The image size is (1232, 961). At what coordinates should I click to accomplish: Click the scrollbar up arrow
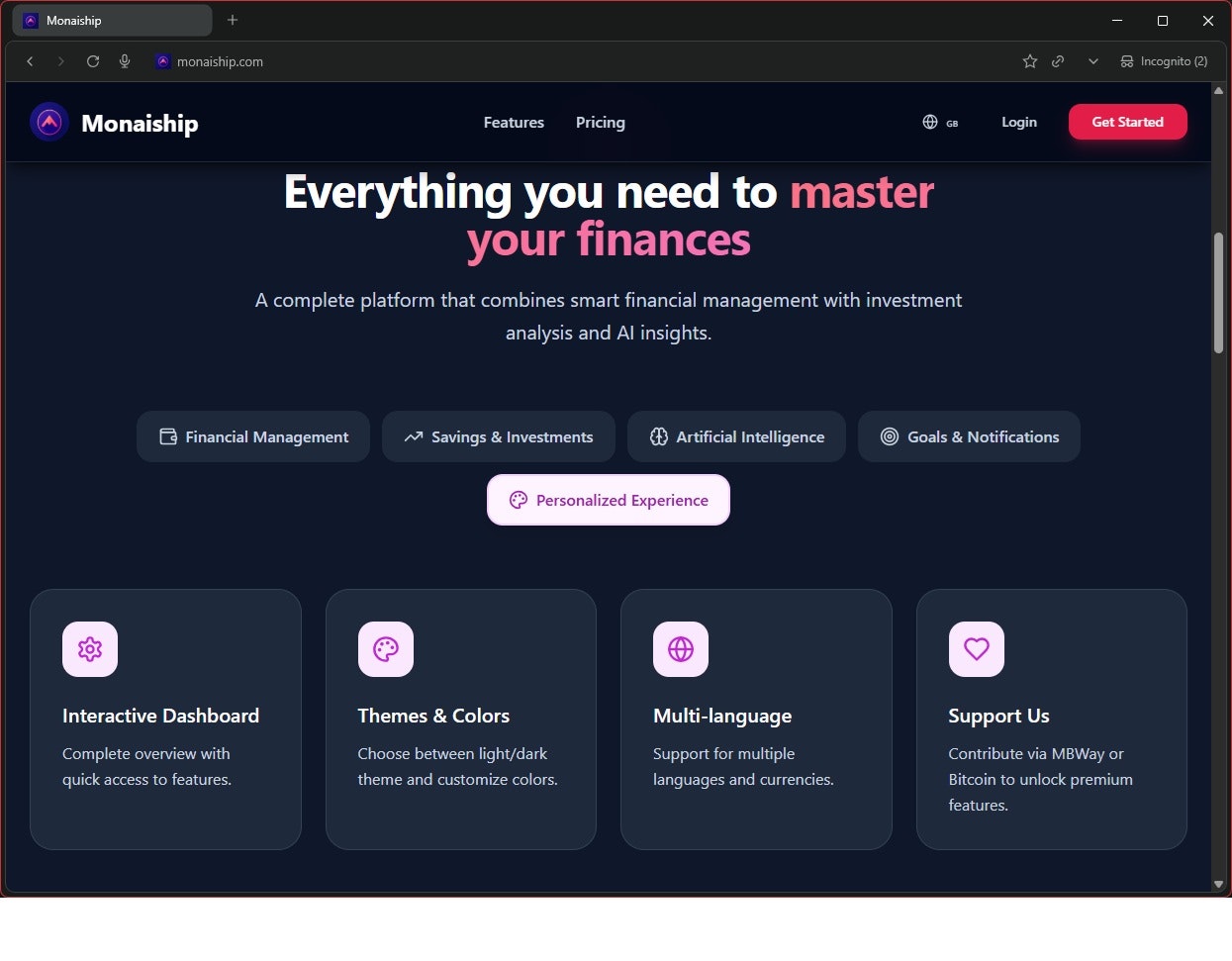click(1219, 90)
